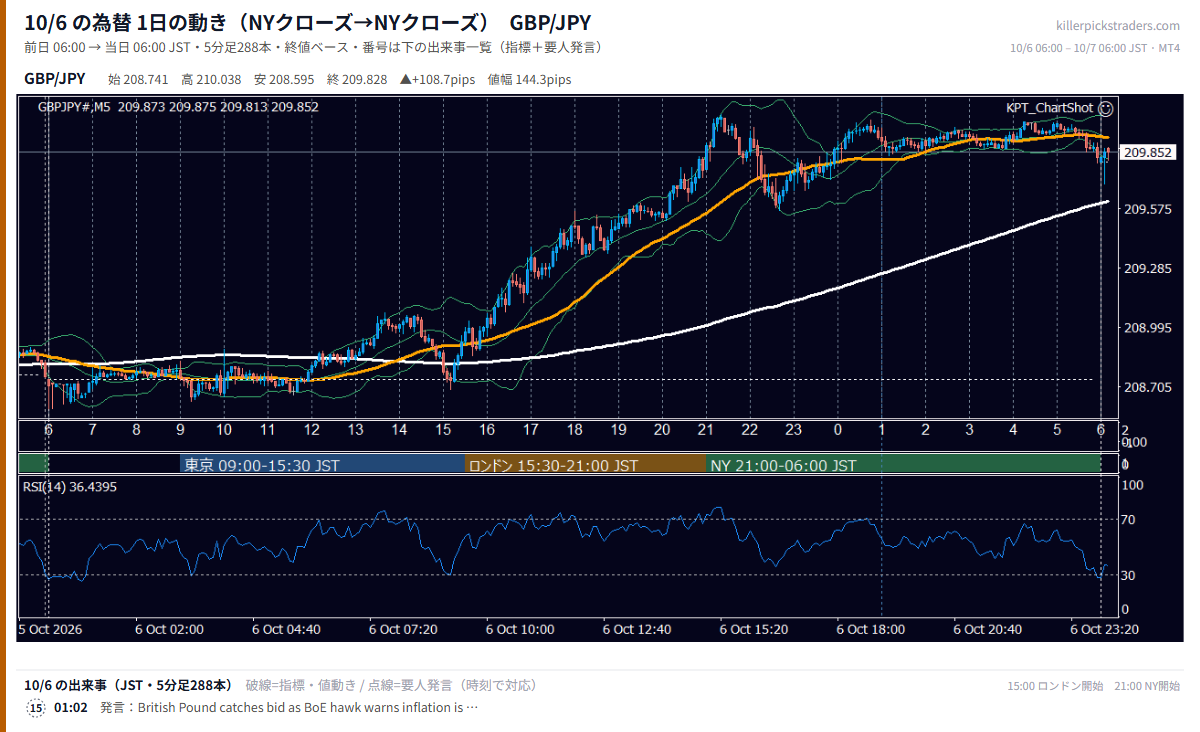Click price axis level 209.575
The image size is (1200, 732).
pos(1149,210)
